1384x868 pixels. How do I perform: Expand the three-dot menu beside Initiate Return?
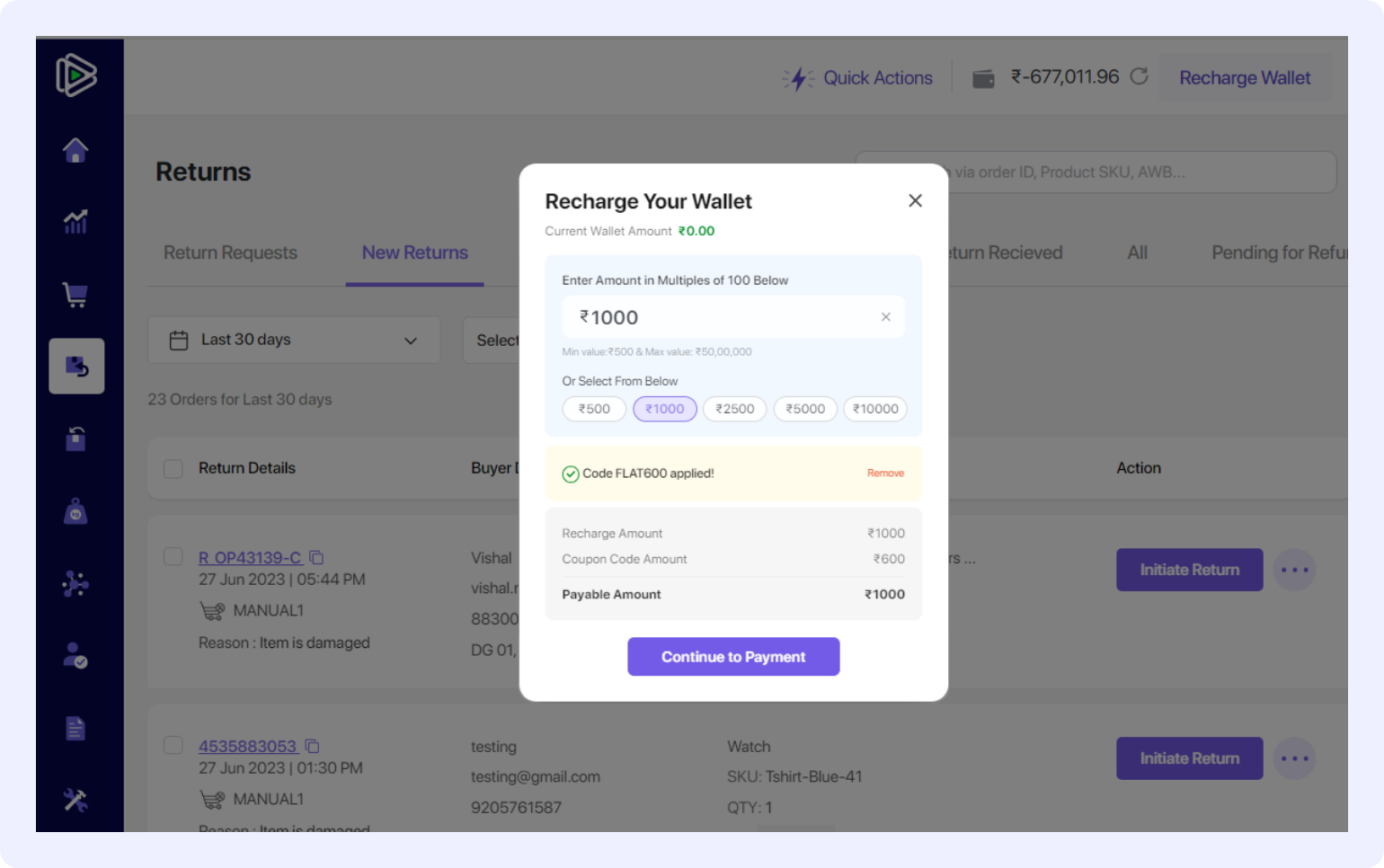[1295, 570]
